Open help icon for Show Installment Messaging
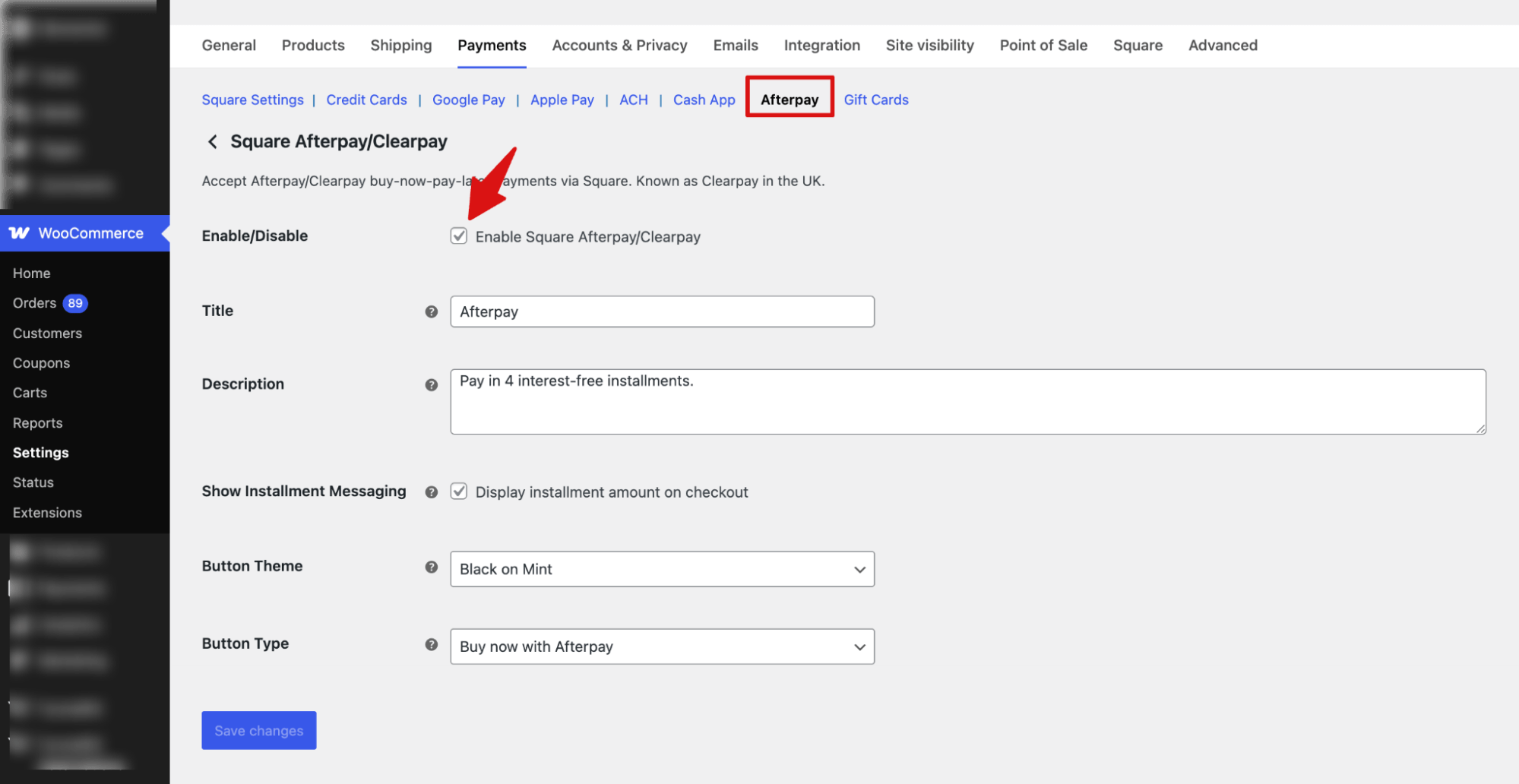 432,492
